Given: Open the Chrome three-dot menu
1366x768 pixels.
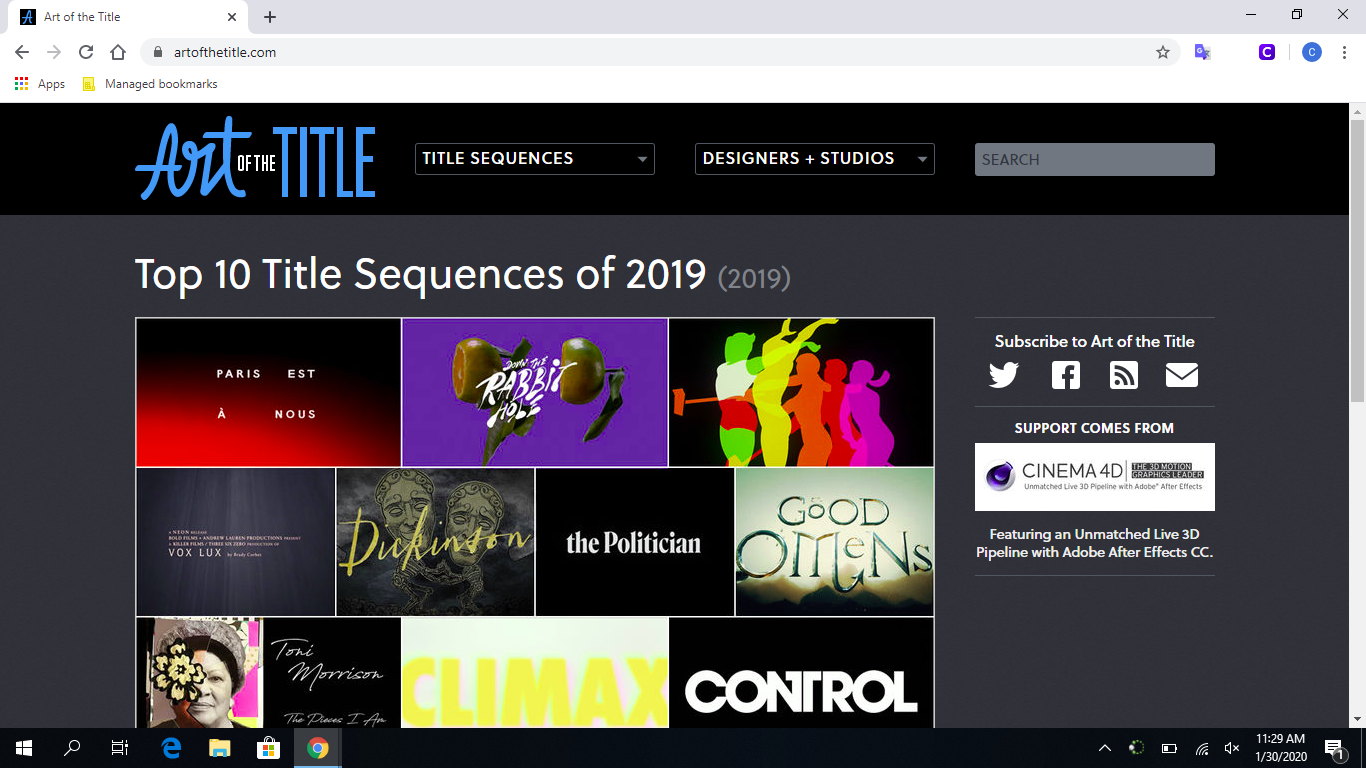Looking at the screenshot, I should coord(1345,52).
